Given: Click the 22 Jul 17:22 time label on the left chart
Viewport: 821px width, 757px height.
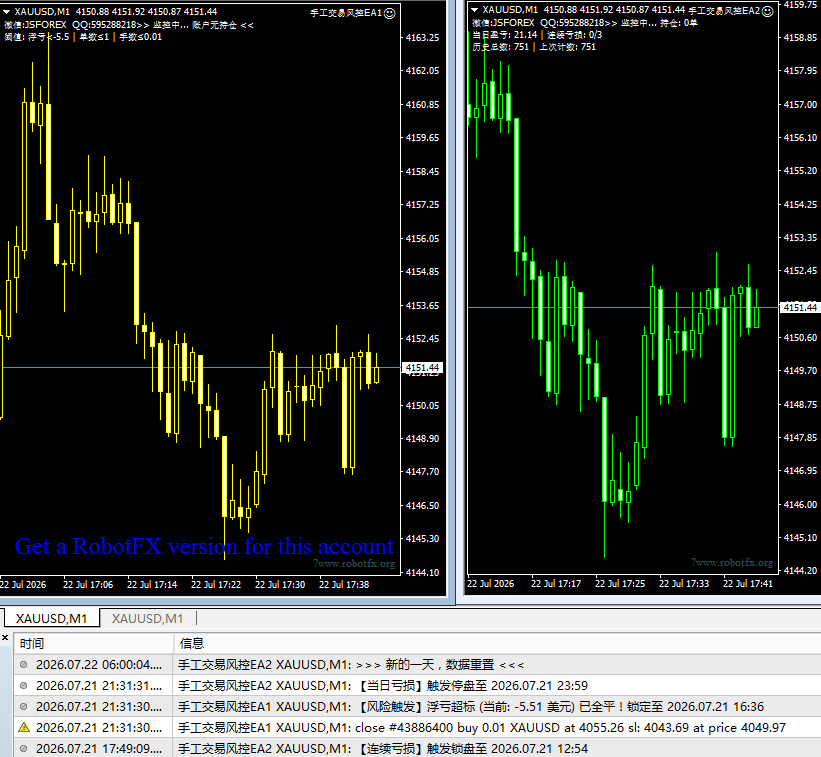Looking at the screenshot, I should 216,584.
